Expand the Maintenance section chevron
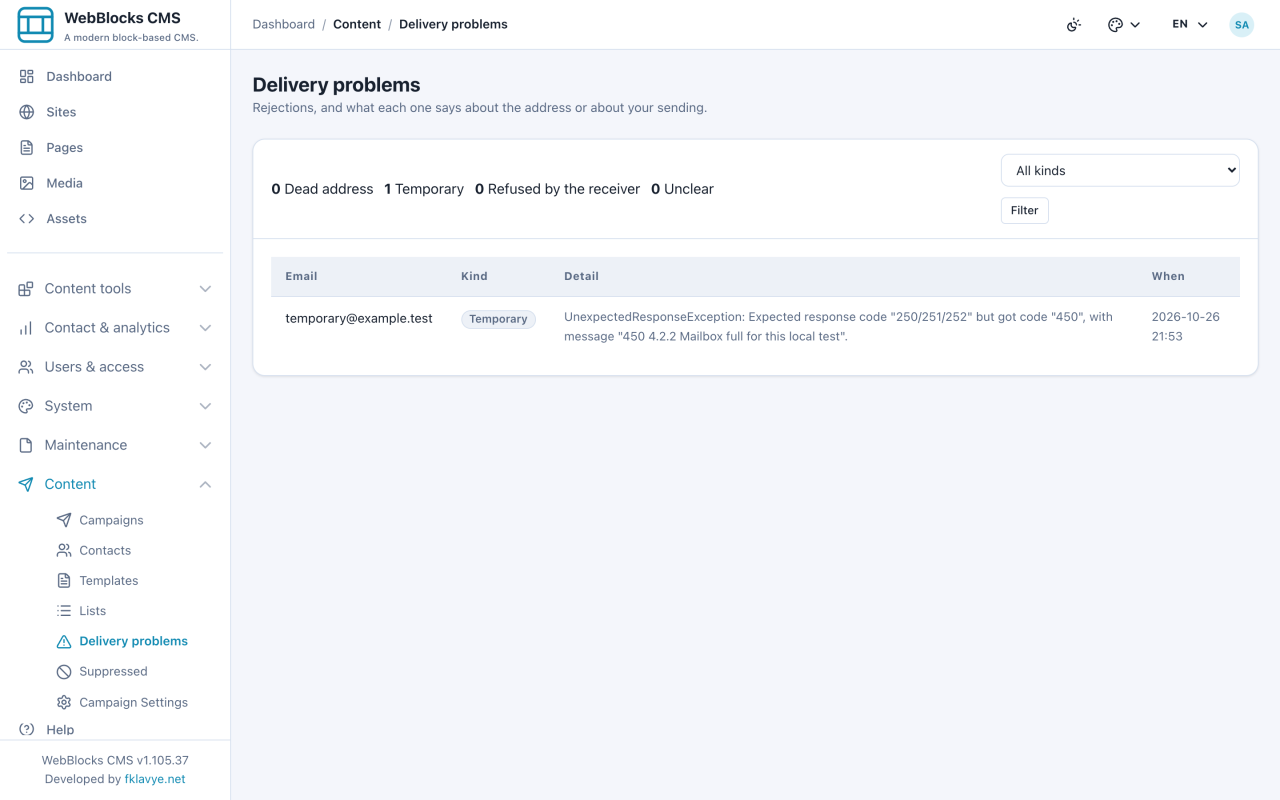The image size is (1280, 800). 205,445
